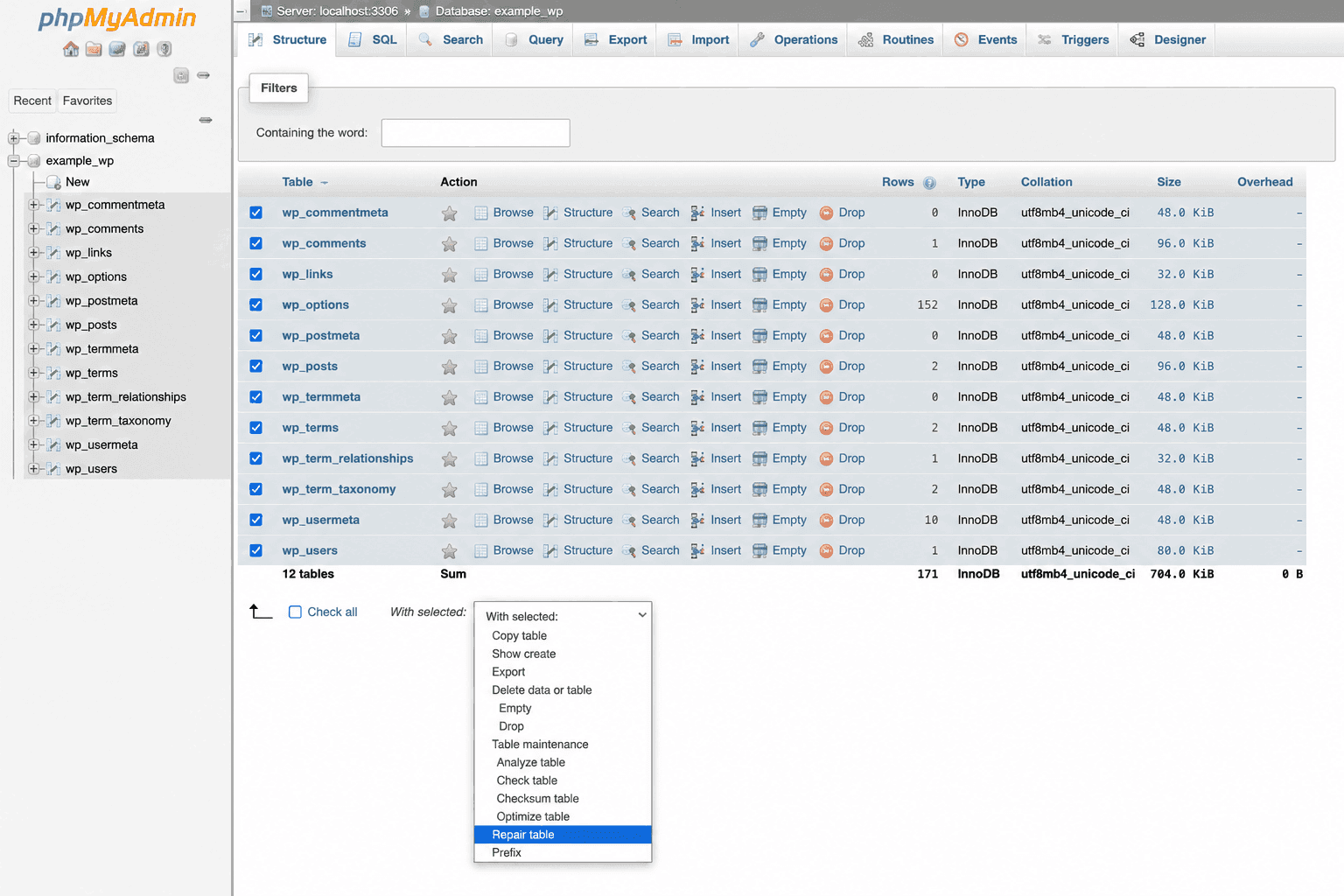Viewport: 1344px width, 896px height.
Task: Click Structure icon for wp_postmeta
Action: [x=550, y=336]
